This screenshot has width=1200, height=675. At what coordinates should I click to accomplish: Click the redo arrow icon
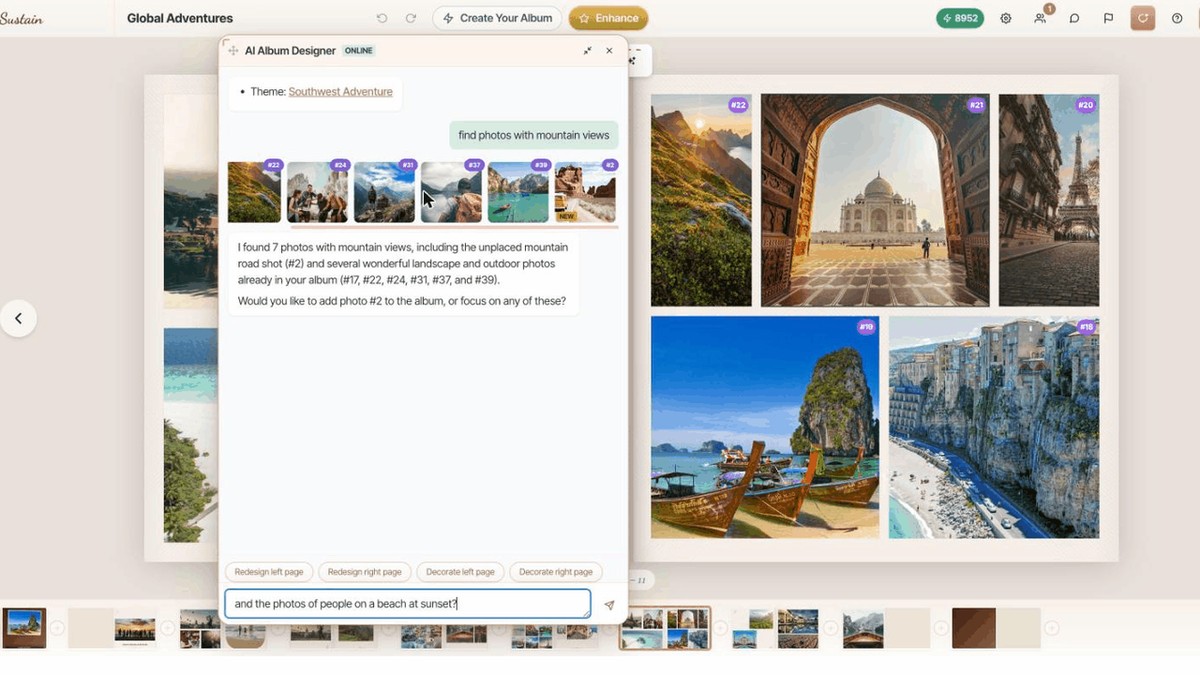tap(411, 18)
